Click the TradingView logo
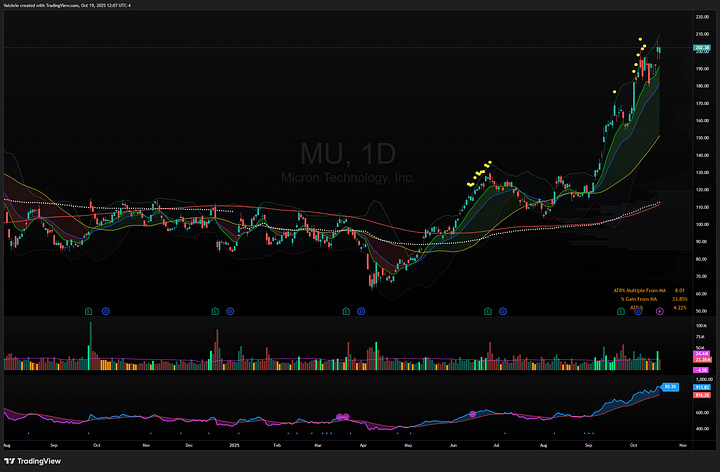This screenshot has width=720, height=472. point(32,461)
